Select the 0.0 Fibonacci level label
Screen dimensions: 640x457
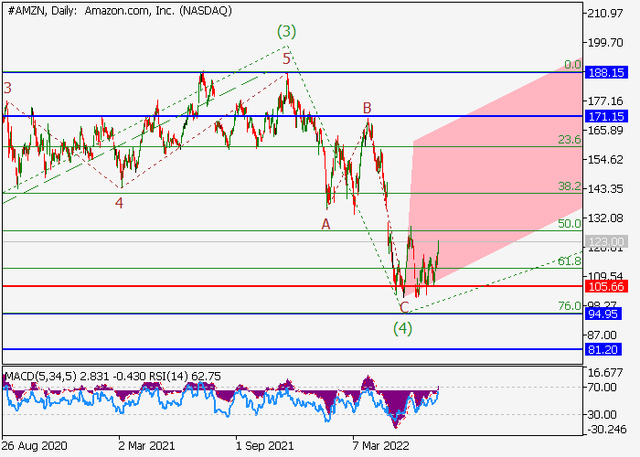click(x=572, y=64)
